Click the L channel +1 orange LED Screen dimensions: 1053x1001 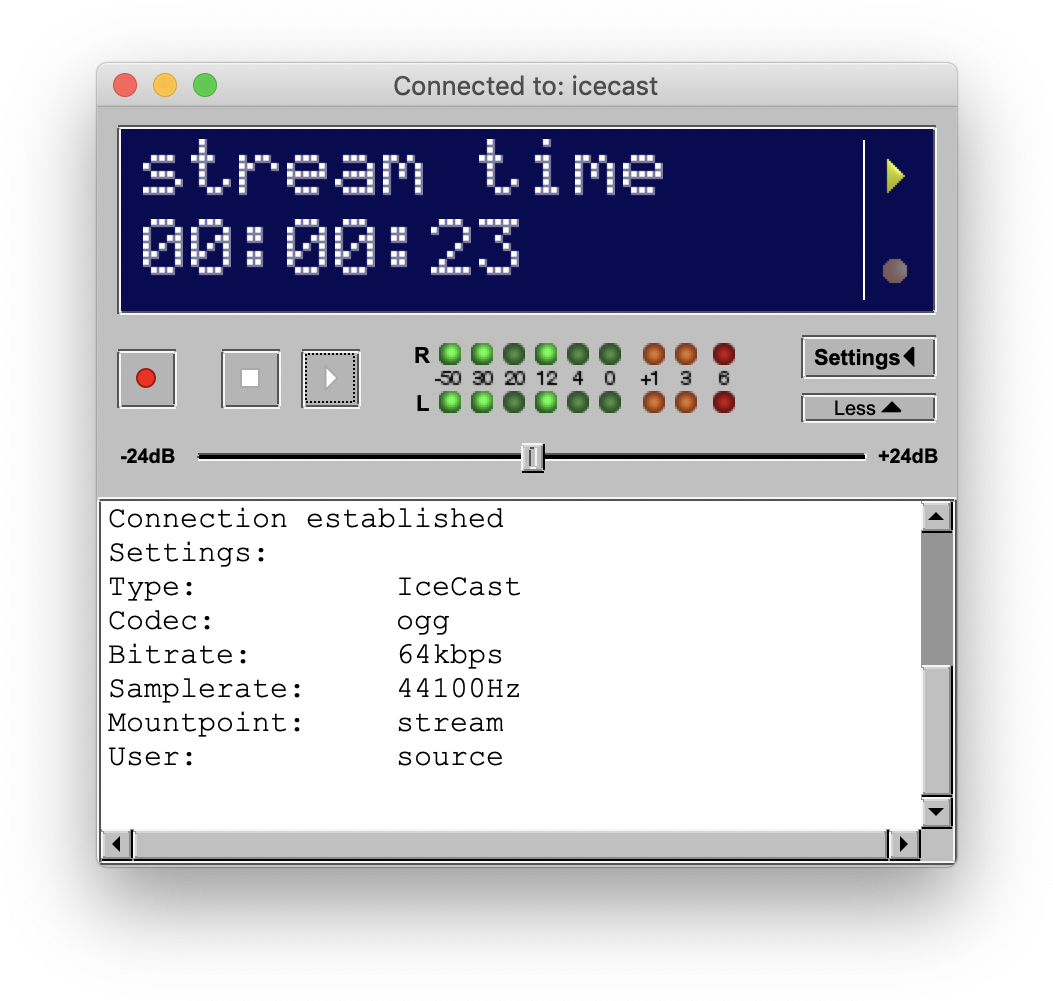pos(653,403)
